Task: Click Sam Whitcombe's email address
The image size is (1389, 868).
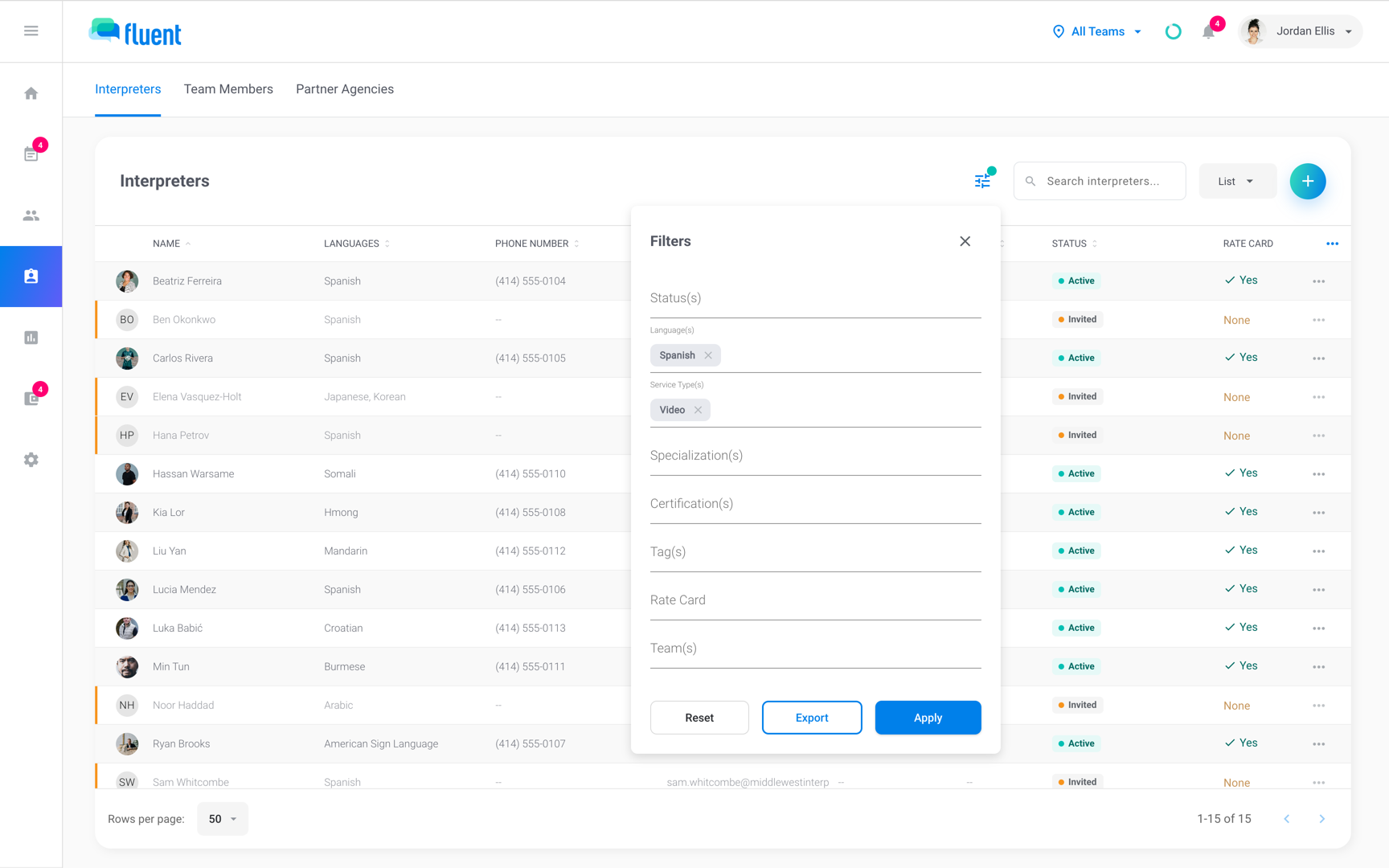Action: click(x=748, y=782)
